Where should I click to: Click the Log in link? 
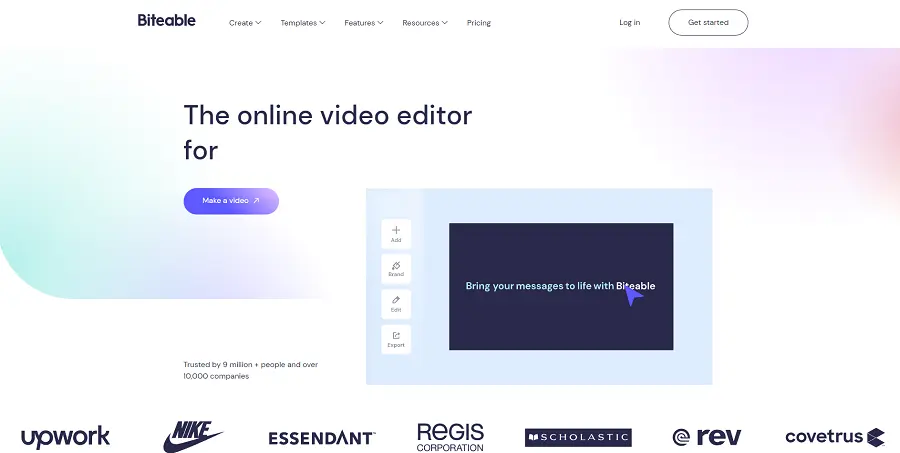pos(630,22)
